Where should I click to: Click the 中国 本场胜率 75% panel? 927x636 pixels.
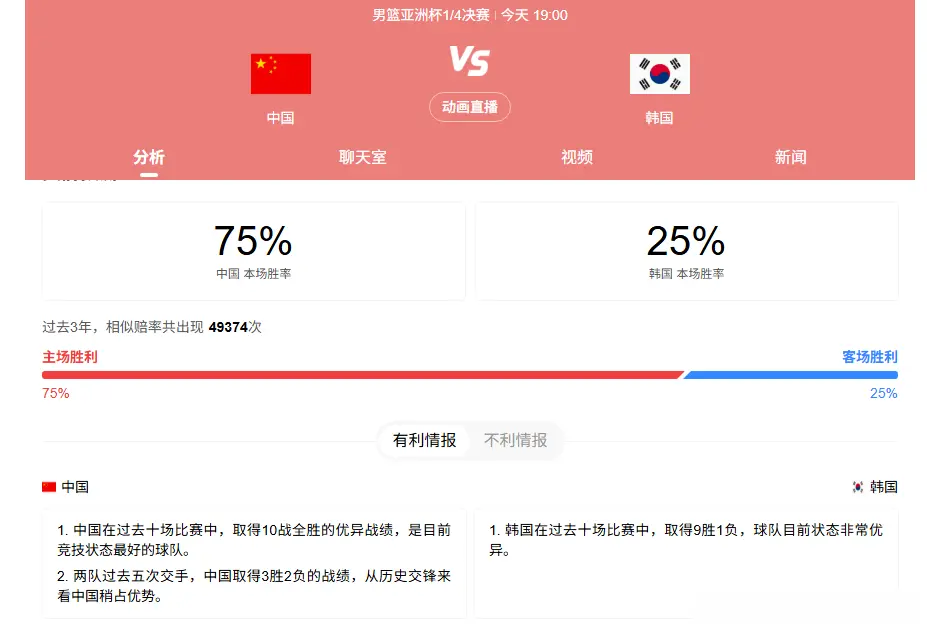pos(252,249)
